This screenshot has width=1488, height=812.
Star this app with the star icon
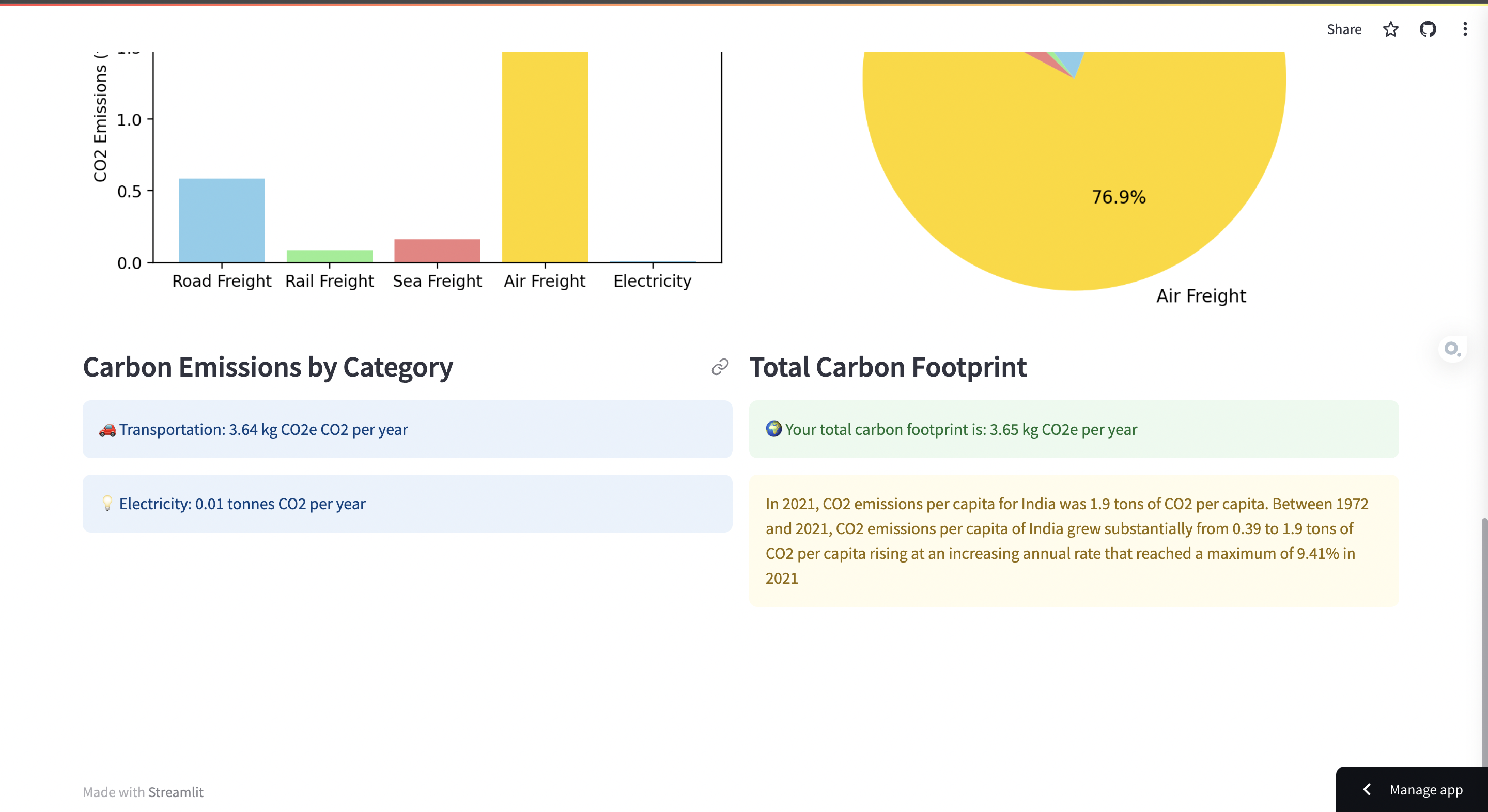pyautogui.click(x=1390, y=29)
